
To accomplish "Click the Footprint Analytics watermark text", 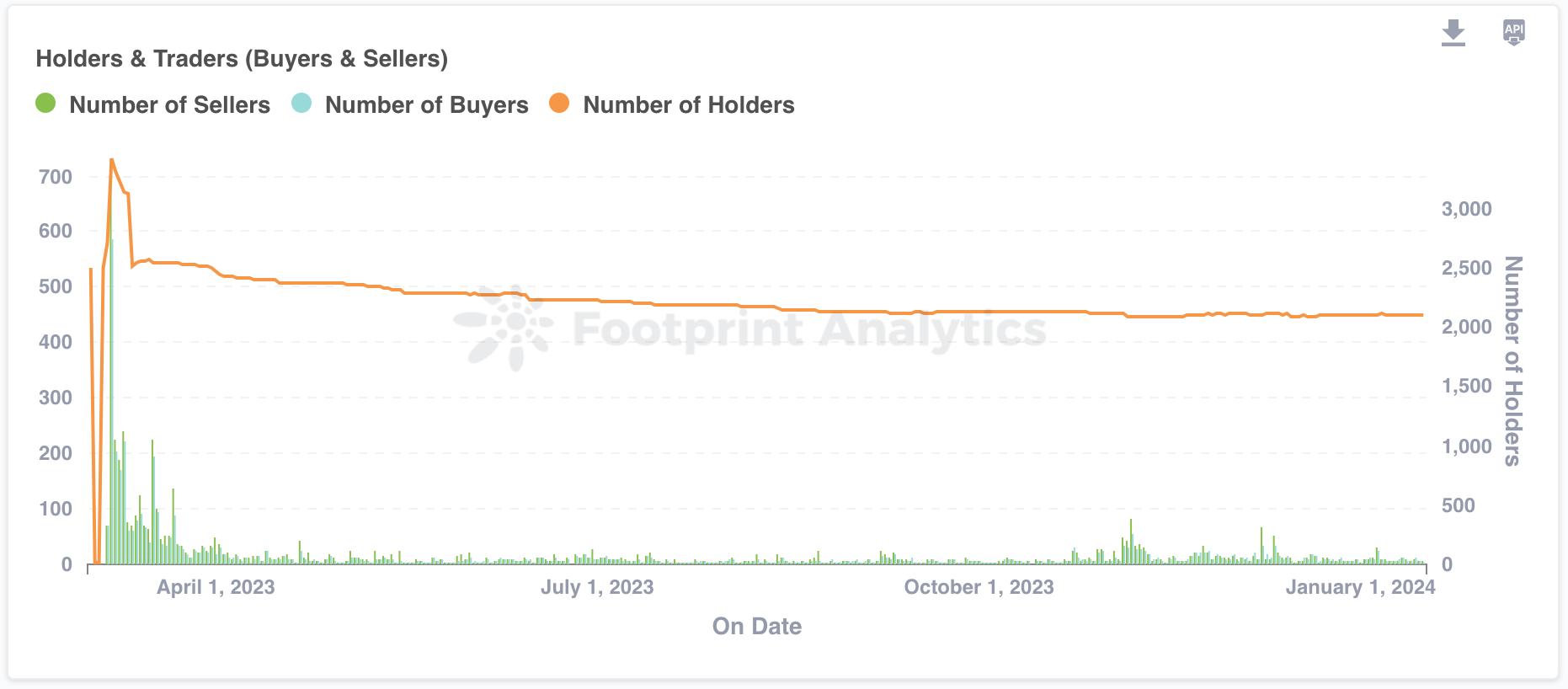I will (x=808, y=328).
